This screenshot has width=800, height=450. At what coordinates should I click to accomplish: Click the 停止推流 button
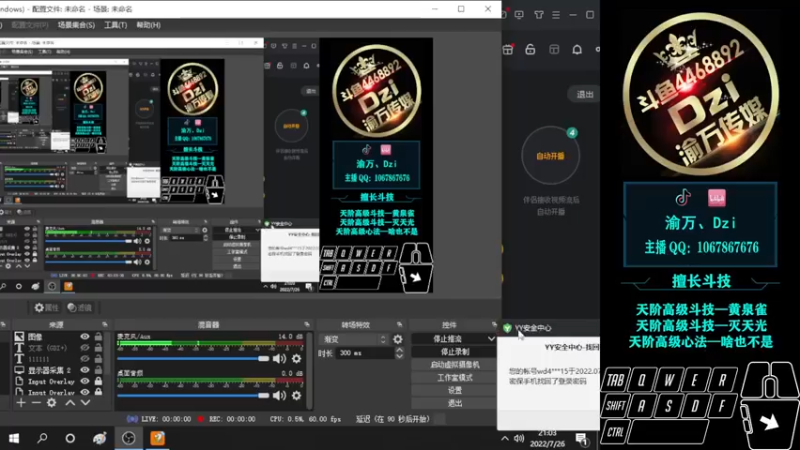(448, 339)
